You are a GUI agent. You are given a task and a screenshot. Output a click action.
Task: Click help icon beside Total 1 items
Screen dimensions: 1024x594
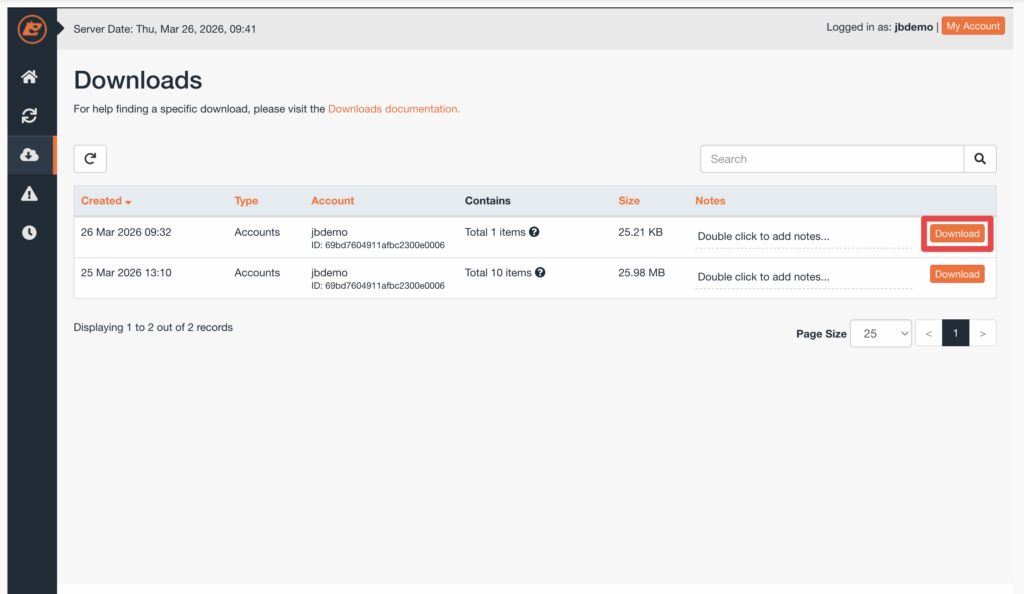pos(534,232)
